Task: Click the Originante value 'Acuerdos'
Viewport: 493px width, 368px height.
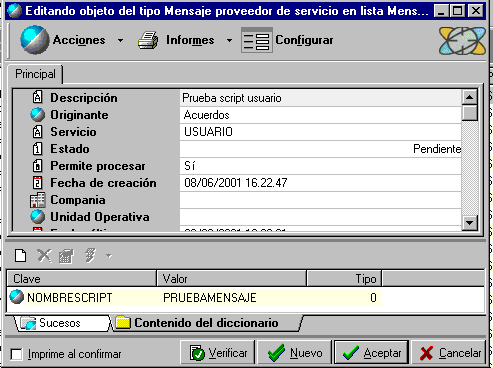Action: pyautogui.click(x=320, y=115)
